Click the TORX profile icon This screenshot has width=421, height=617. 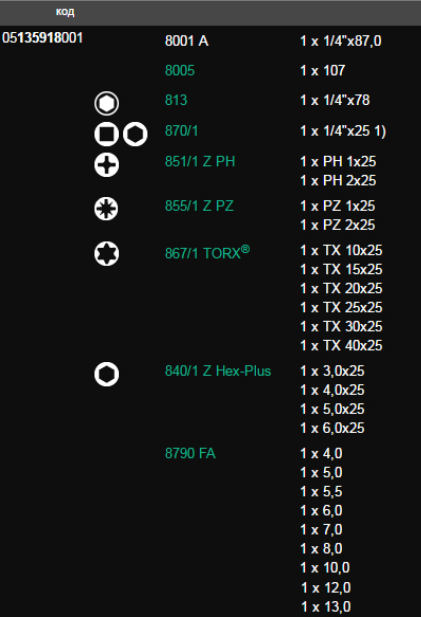click(107, 253)
